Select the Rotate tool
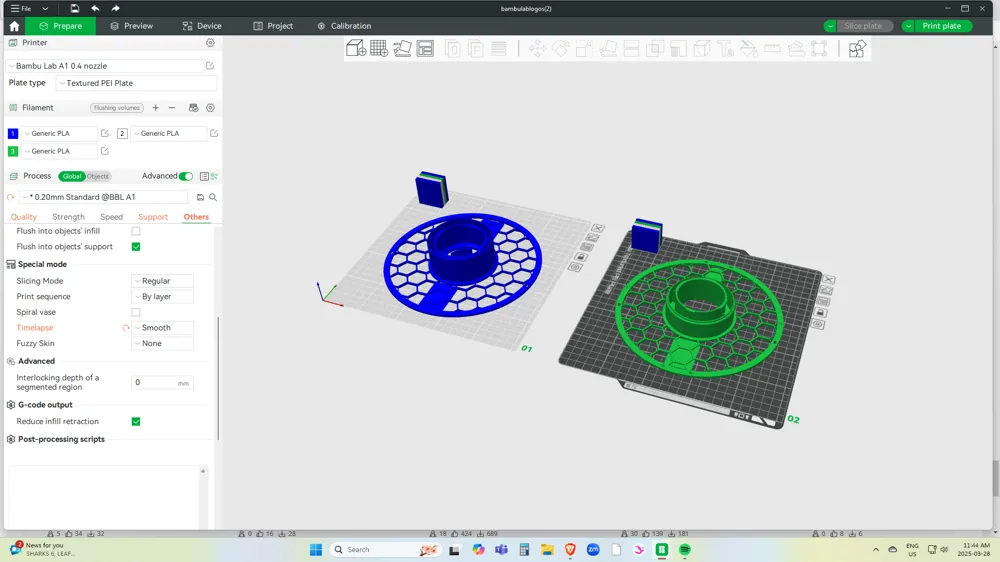This screenshot has height=562, width=1000. tap(561, 48)
